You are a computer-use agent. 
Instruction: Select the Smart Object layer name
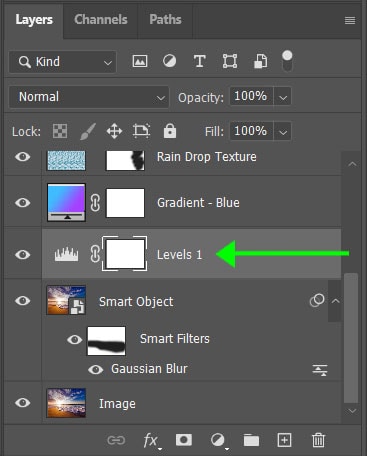(x=136, y=302)
